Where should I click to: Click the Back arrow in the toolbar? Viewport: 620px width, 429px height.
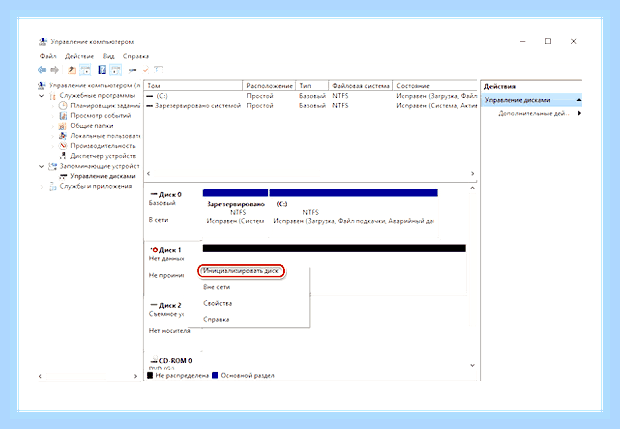pyautogui.click(x=42, y=70)
